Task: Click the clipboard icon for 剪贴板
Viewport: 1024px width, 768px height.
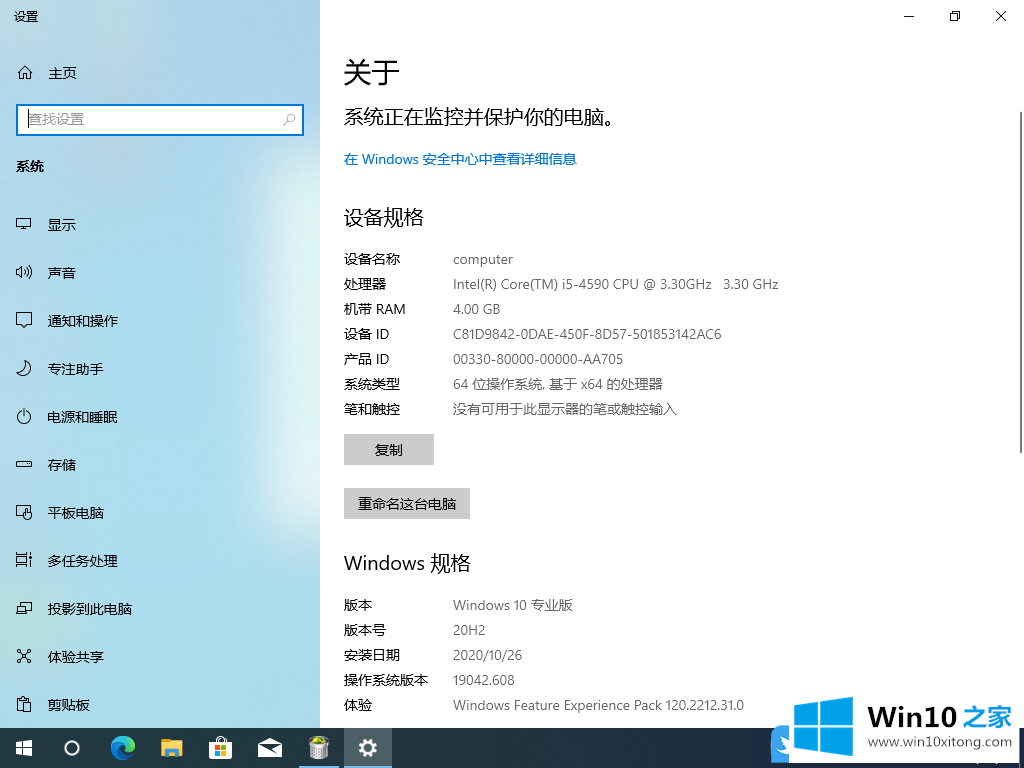Action: [x=24, y=705]
